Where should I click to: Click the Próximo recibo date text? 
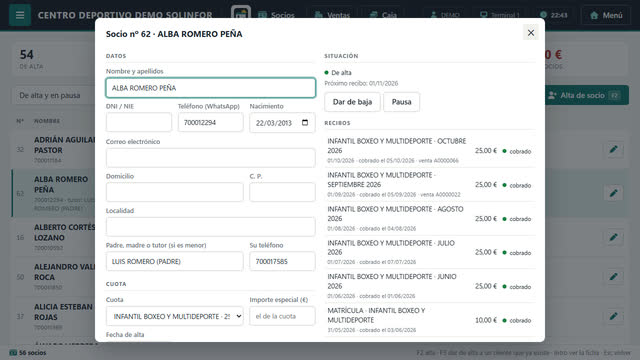[361, 83]
